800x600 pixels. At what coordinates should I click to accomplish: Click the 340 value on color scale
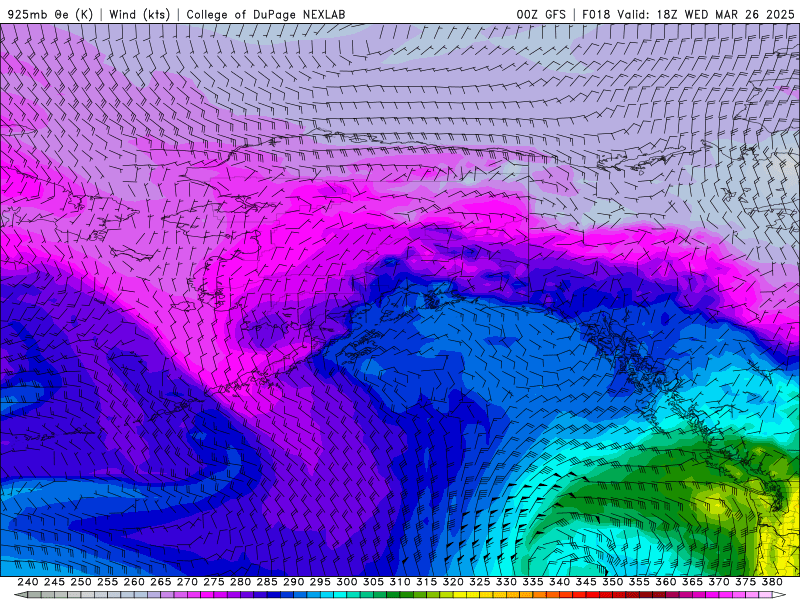559,582
